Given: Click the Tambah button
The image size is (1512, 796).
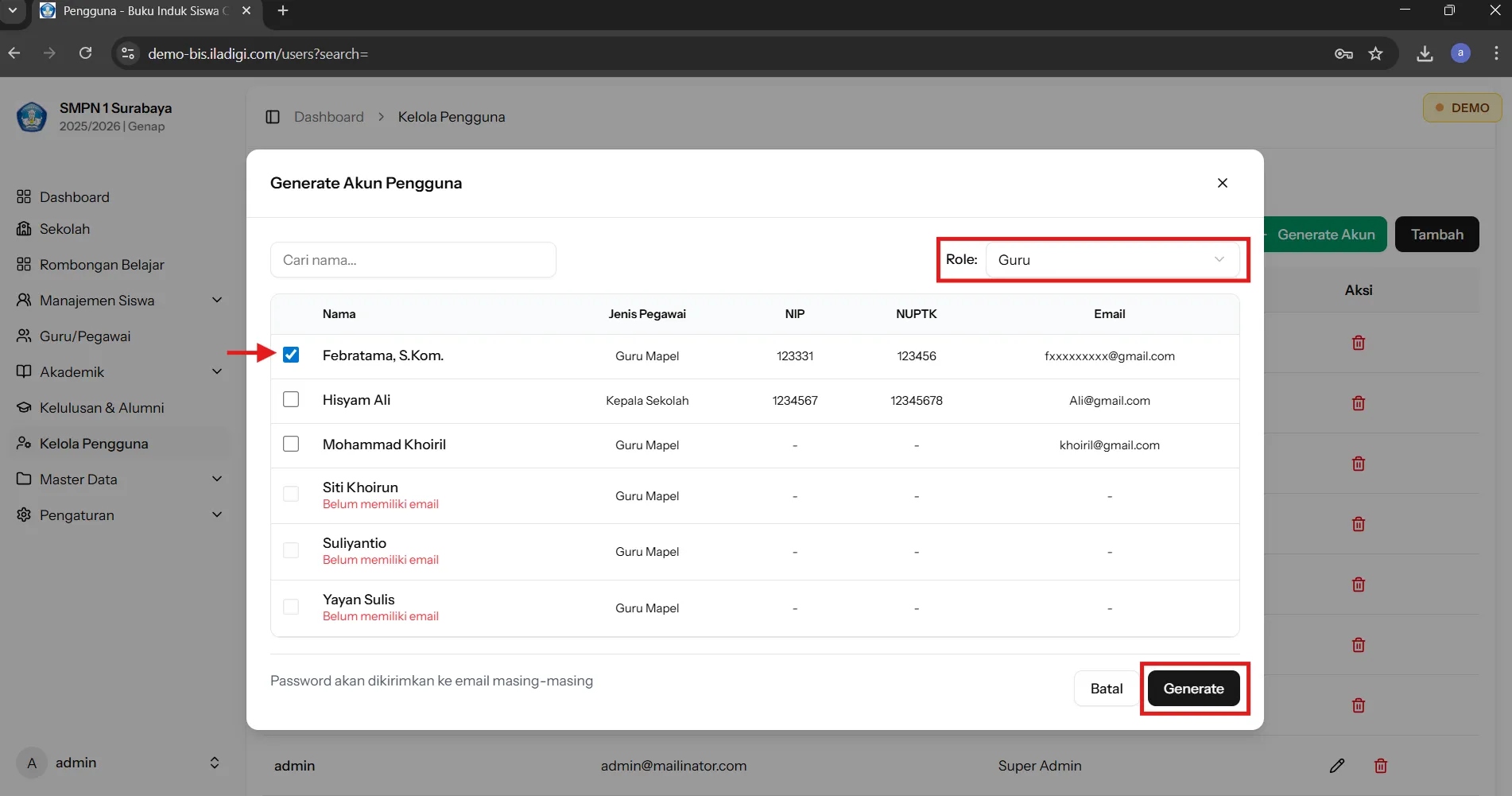Looking at the screenshot, I should [x=1437, y=235].
